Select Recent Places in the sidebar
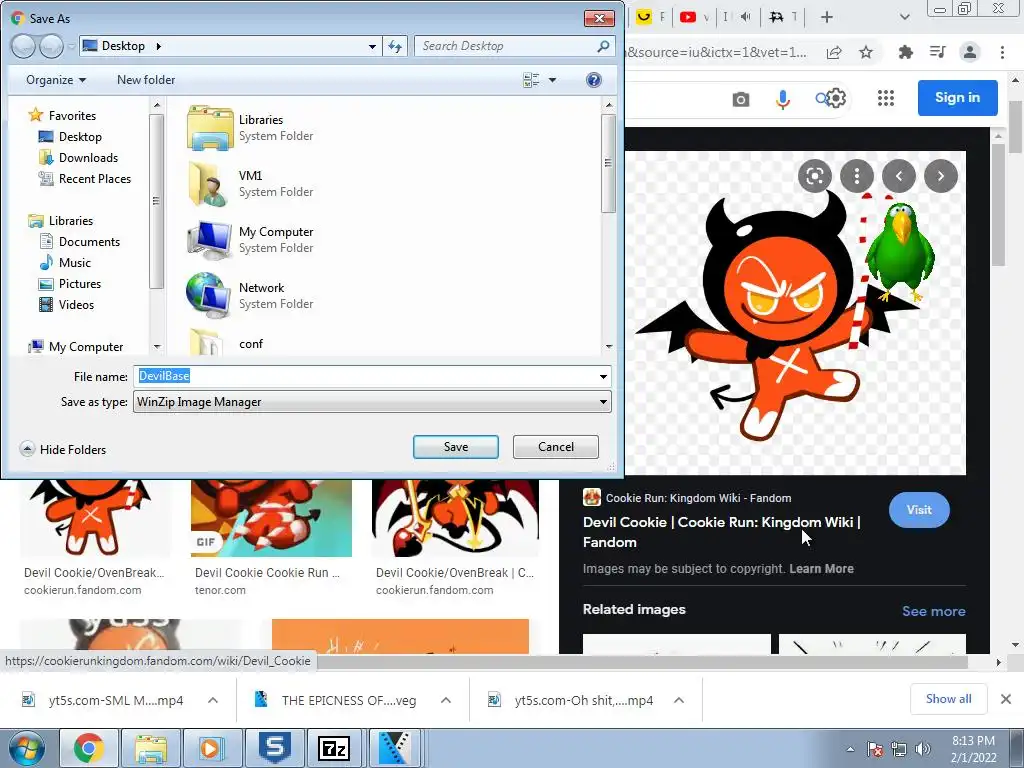Image resolution: width=1024 pixels, height=768 pixels. (85, 178)
